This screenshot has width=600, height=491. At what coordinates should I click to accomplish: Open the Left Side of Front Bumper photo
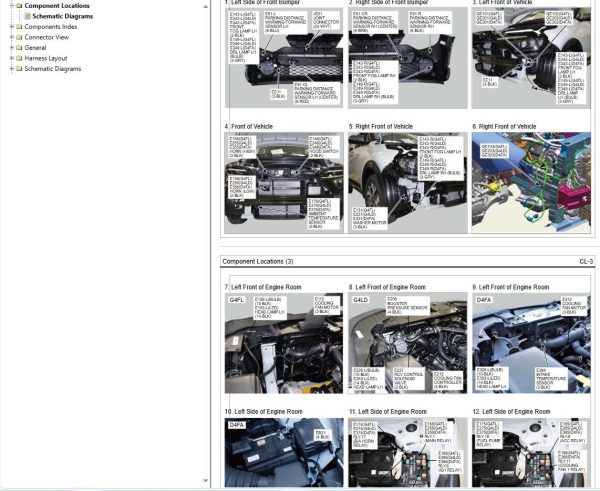click(x=284, y=58)
